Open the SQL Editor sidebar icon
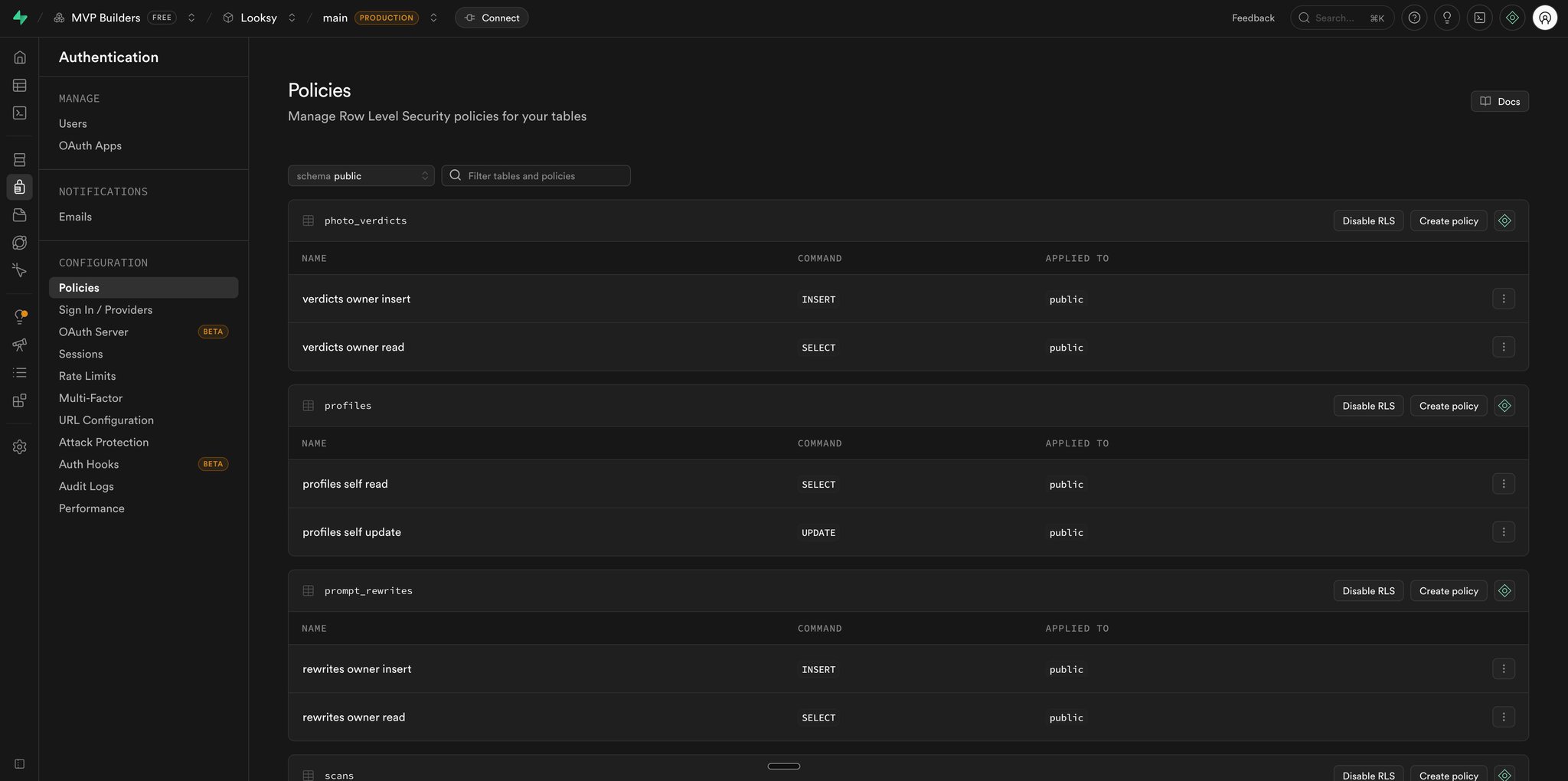The width and height of the screenshot is (1568, 781). (x=20, y=113)
